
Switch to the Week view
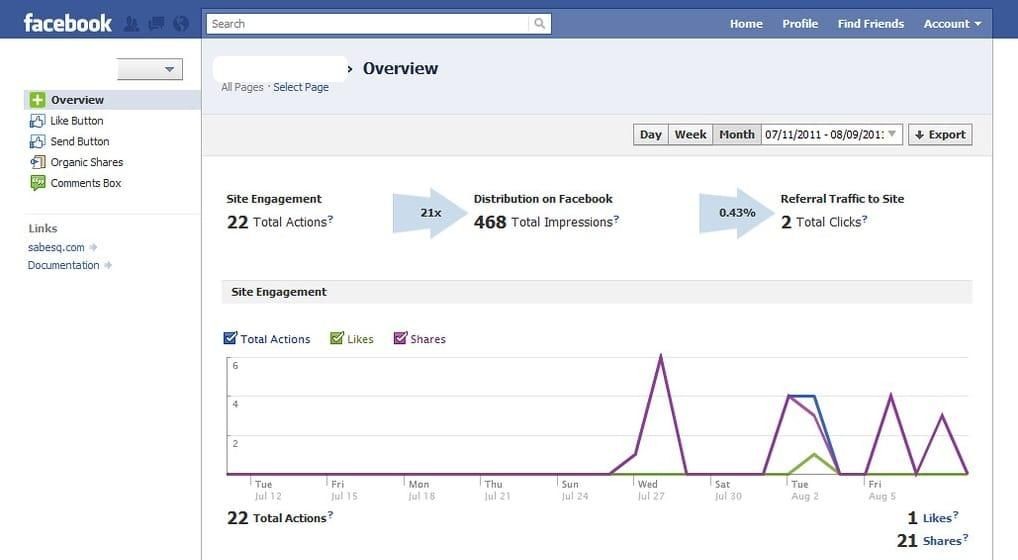point(690,134)
